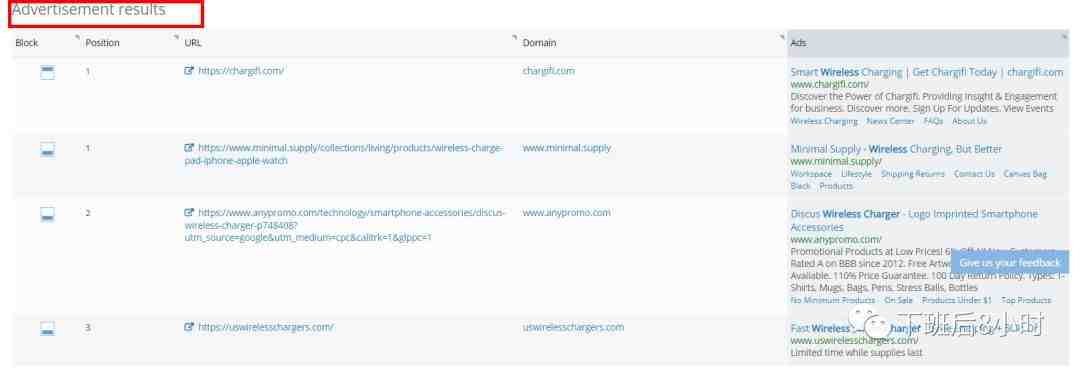The image size is (1080, 372).
Task: Click position value 3 in the uswirelesschargers.com row
Action: 88,327
